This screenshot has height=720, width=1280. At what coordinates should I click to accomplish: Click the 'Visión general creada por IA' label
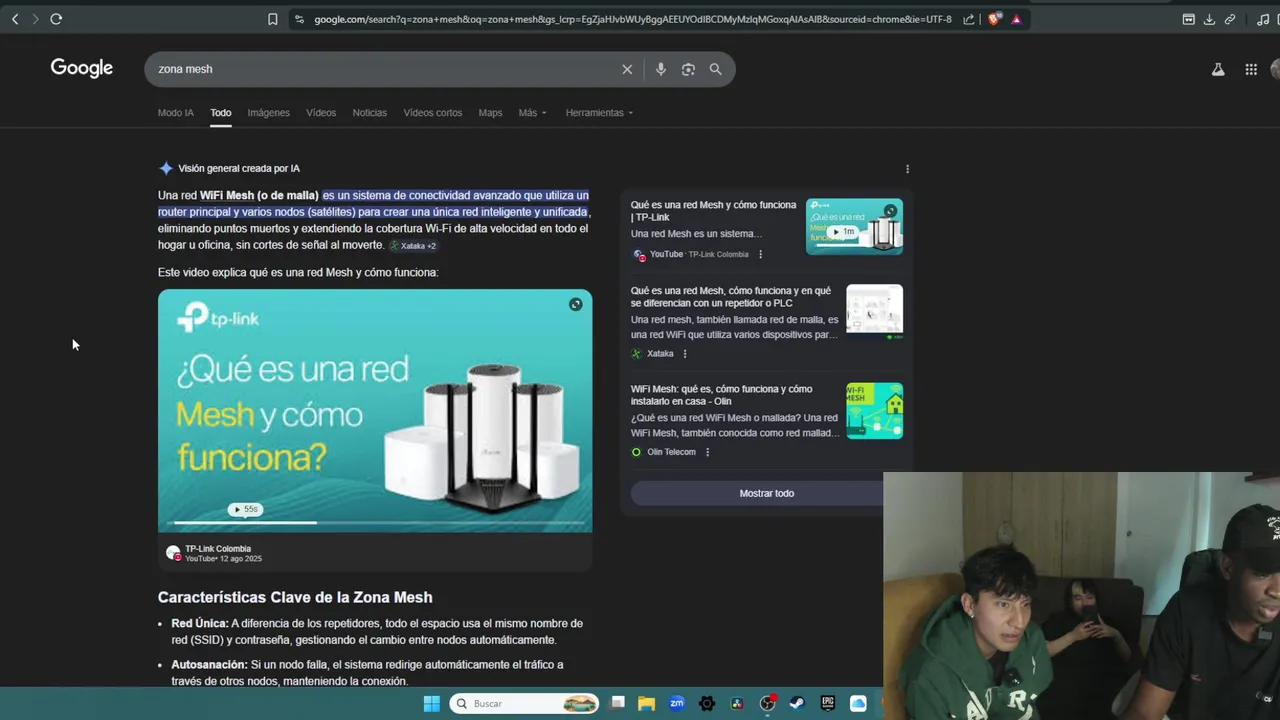[239, 169]
